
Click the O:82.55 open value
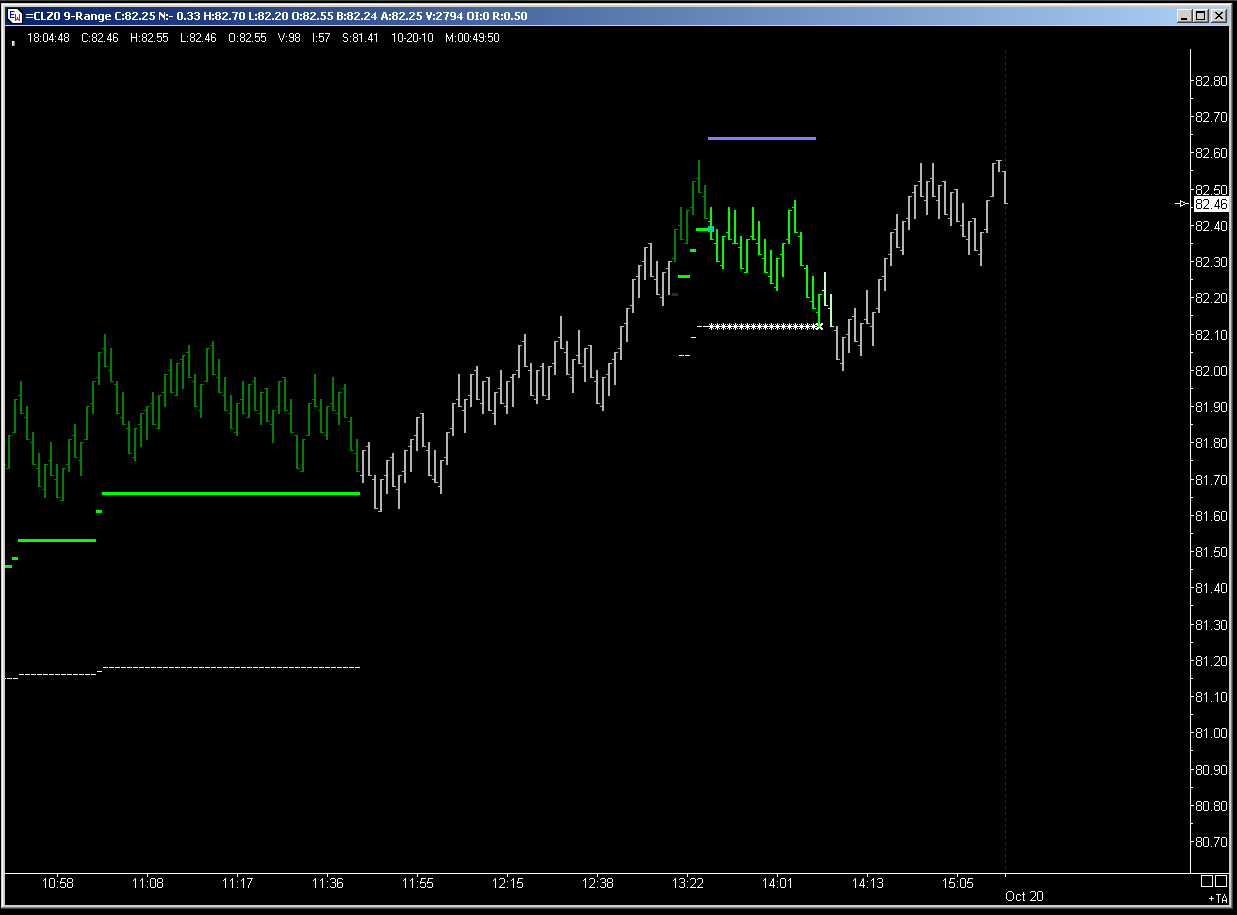[248, 38]
